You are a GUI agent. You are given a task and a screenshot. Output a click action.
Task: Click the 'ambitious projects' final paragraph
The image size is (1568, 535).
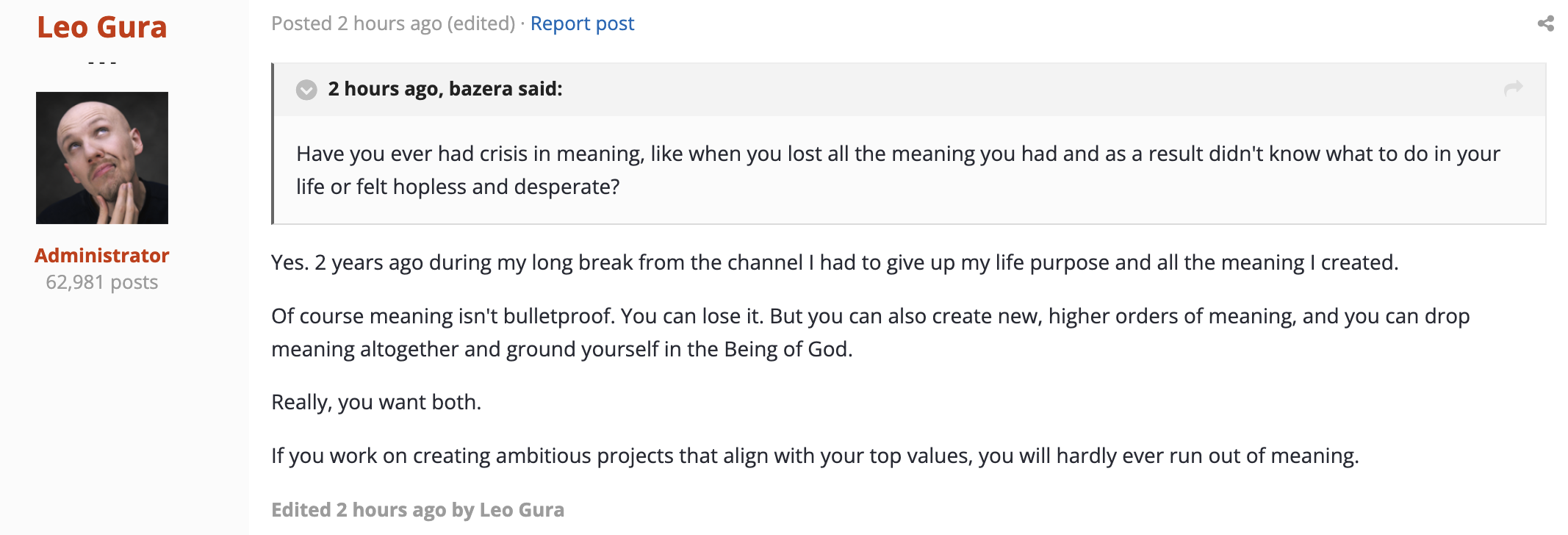(x=815, y=456)
